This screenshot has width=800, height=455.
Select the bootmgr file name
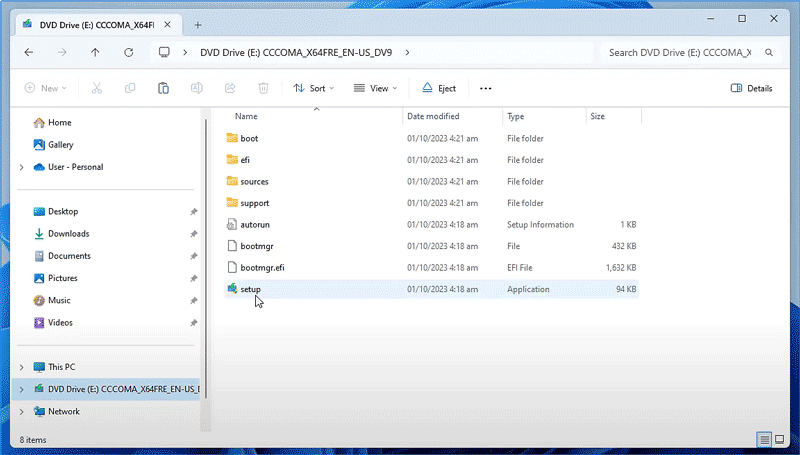click(257, 246)
